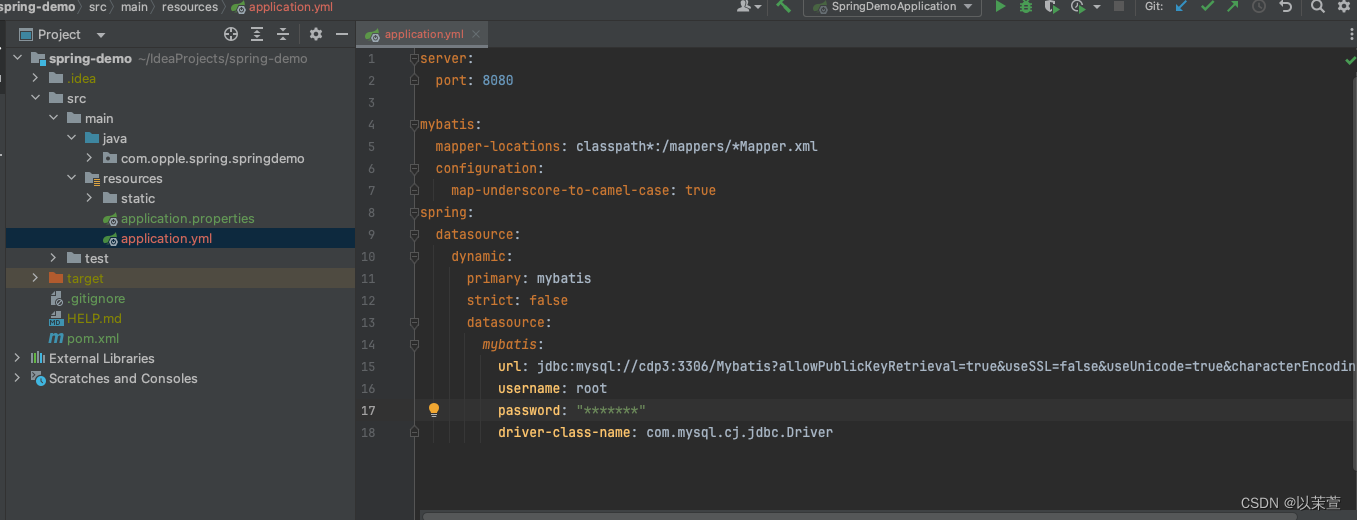Click inspection status checkmark in editor corner

click(x=1350, y=60)
